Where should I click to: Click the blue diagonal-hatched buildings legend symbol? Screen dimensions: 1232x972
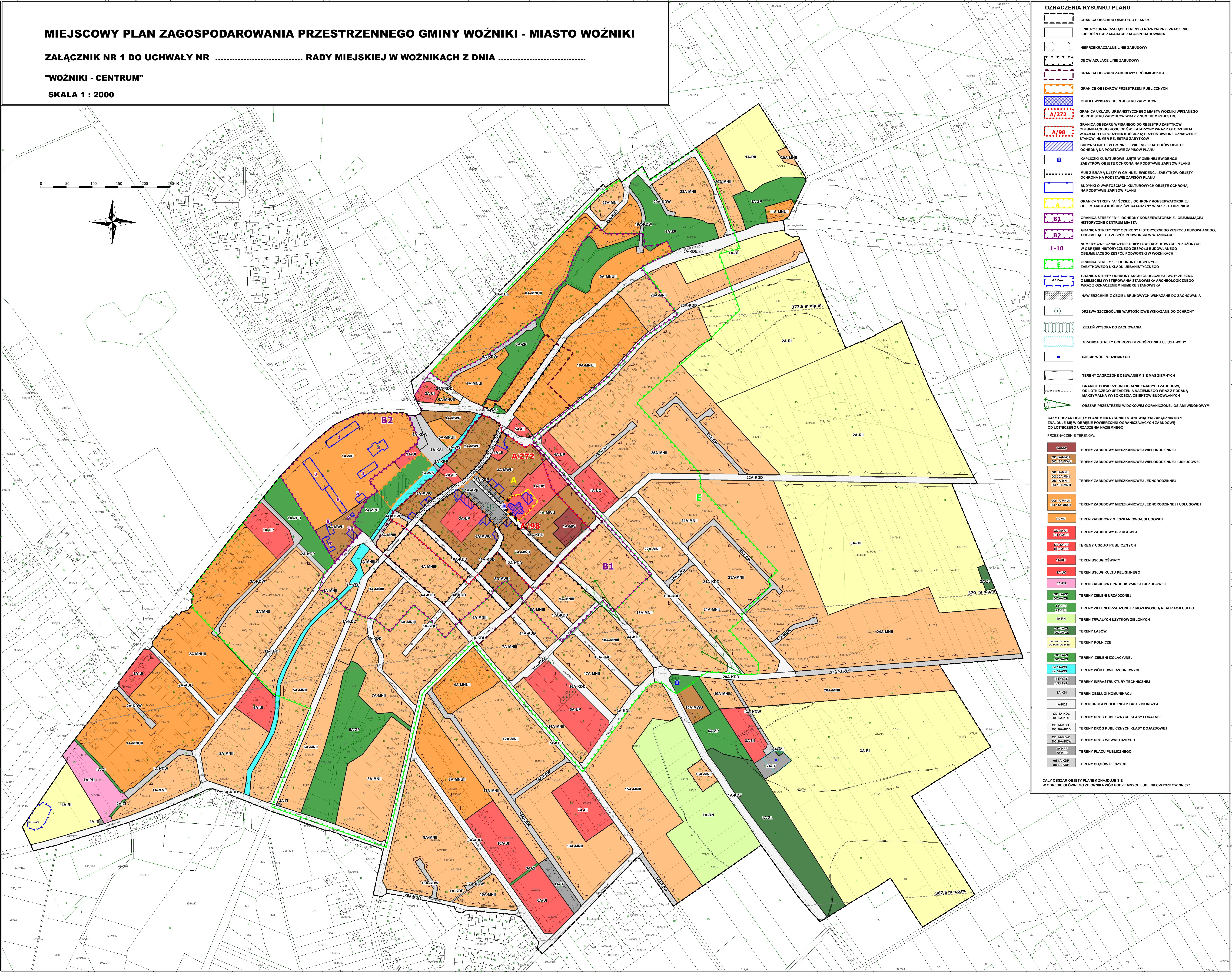coord(1058,146)
